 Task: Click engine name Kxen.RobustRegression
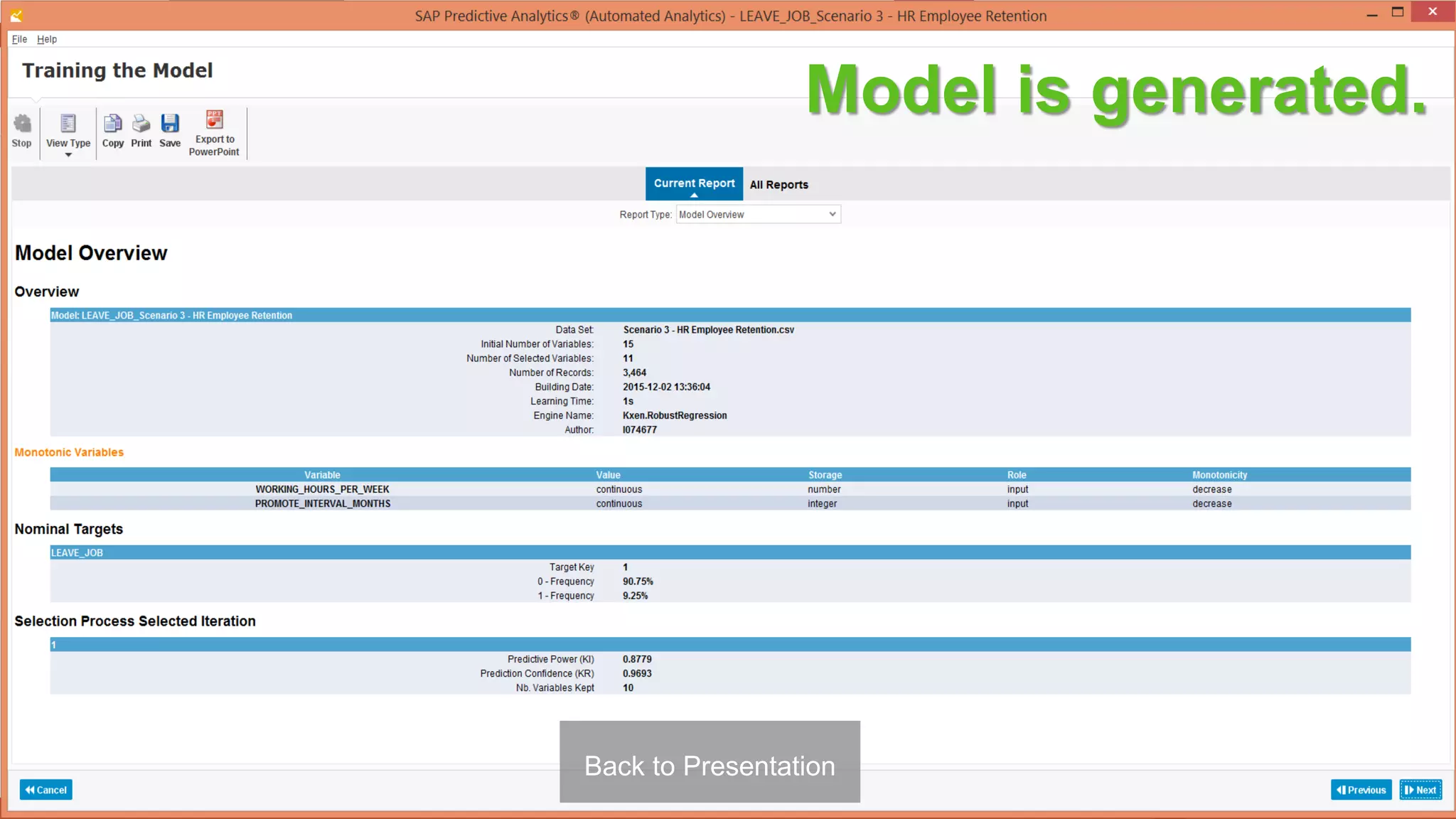(675, 415)
